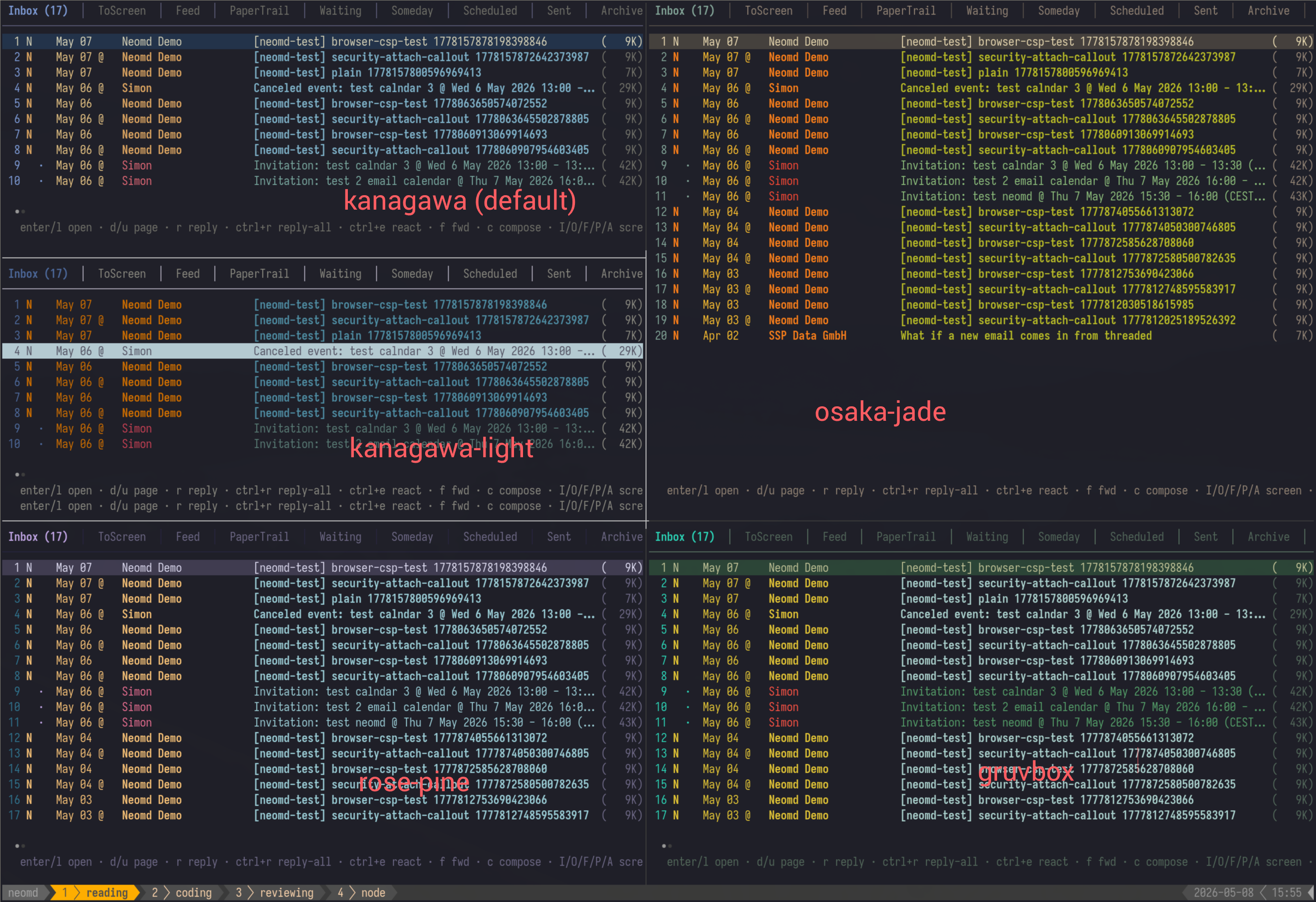This screenshot has height=902, width=1316.
Task: Select row 4 Canceled event in rose-pine pane
Action: pos(323,614)
